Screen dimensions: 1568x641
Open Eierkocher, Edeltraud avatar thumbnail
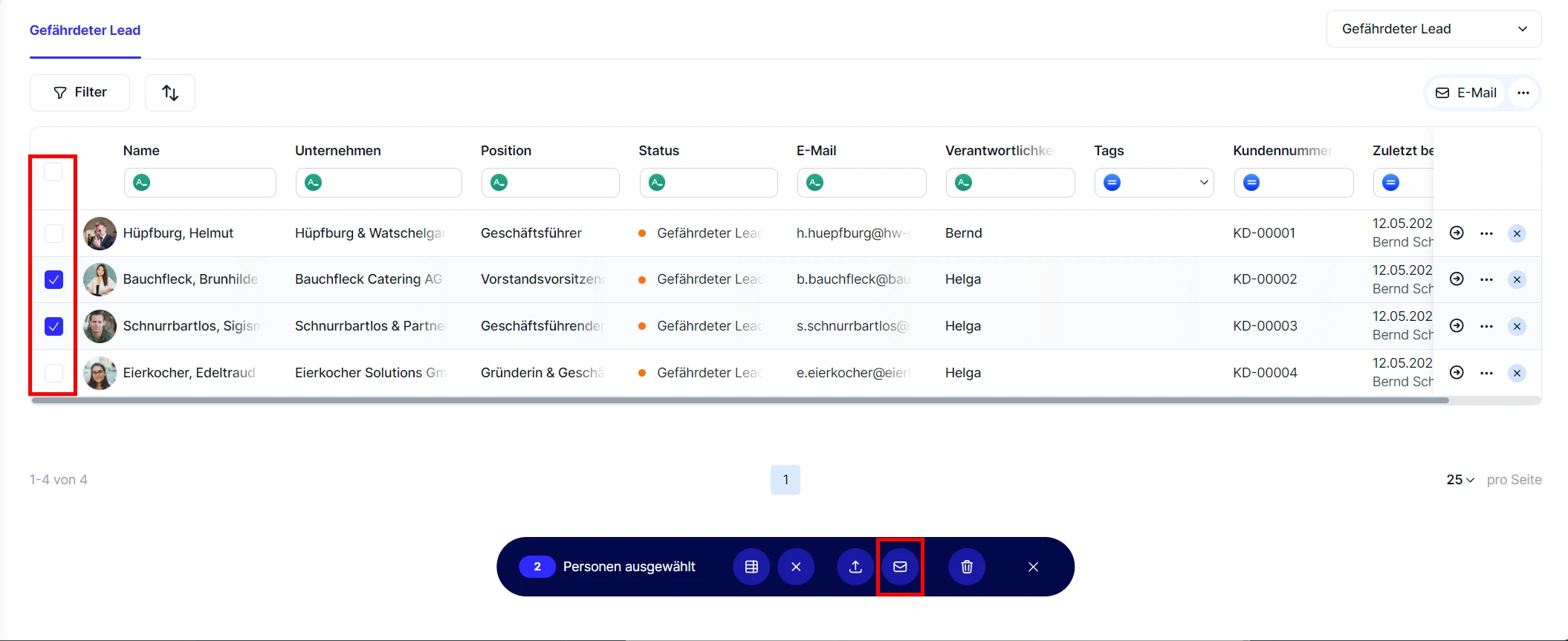tap(100, 373)
